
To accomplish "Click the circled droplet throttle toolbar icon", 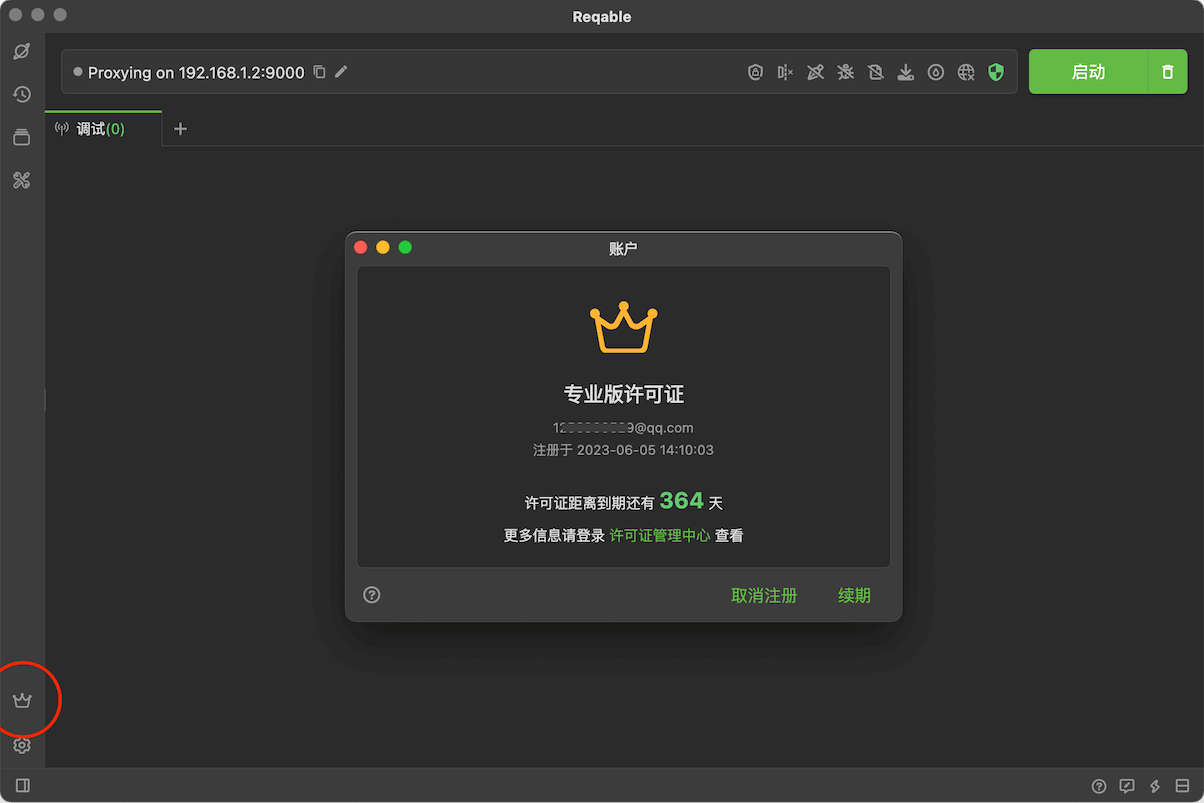I will click(x=936, y=72).
